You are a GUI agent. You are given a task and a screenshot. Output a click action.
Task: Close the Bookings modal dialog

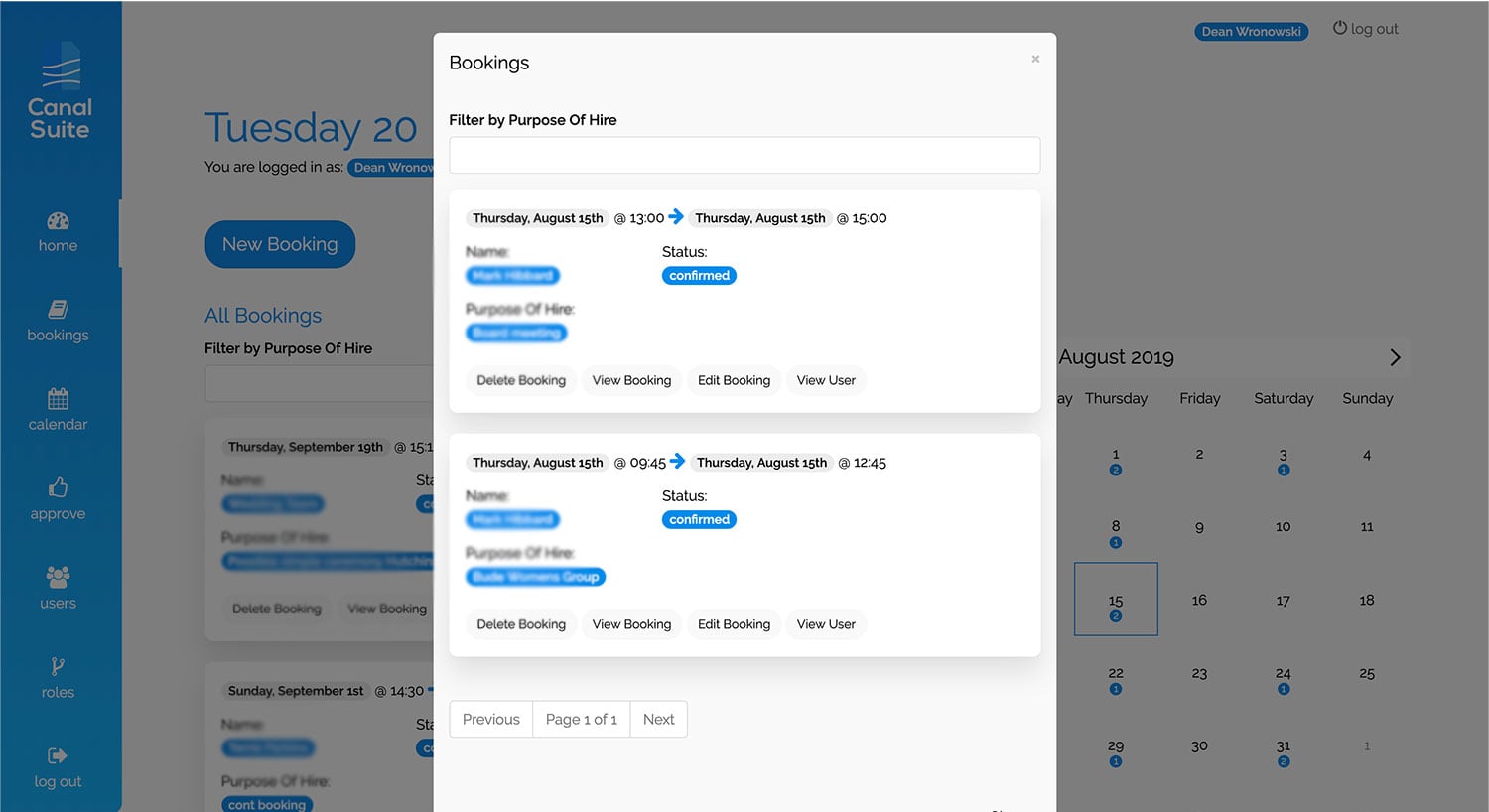1035,59
